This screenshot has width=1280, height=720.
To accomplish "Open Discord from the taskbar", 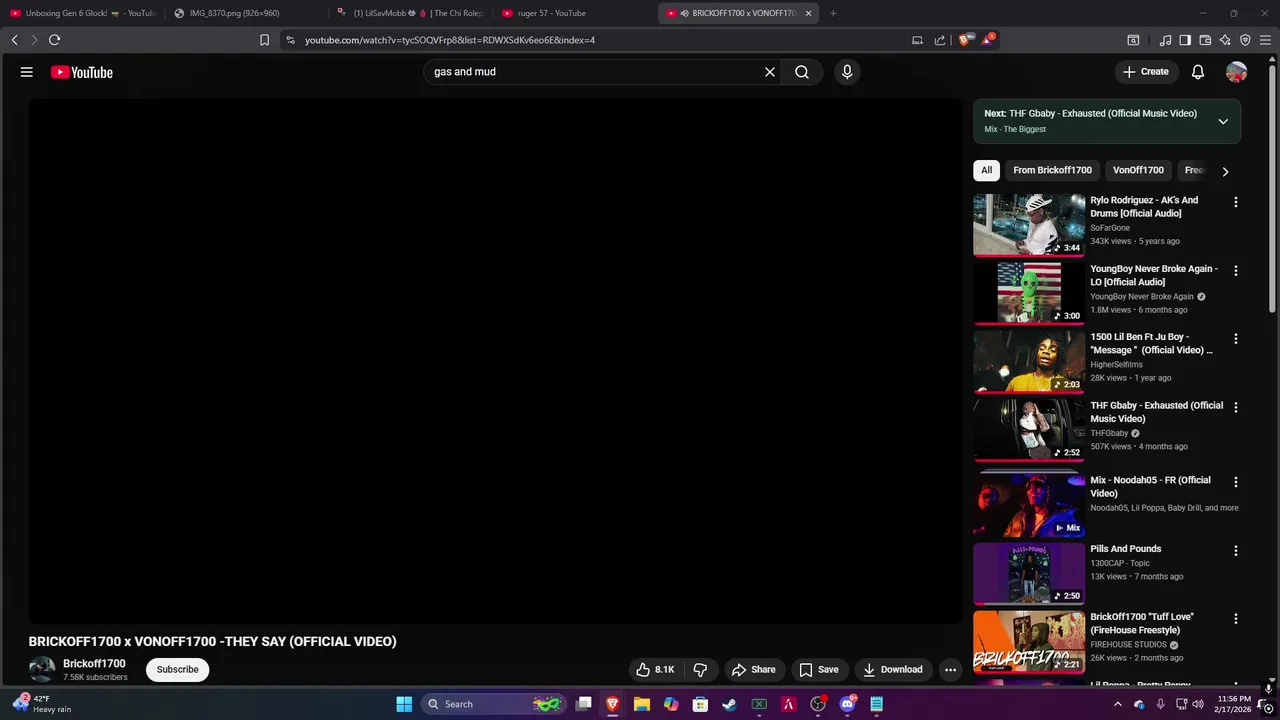I will (847, 704).
